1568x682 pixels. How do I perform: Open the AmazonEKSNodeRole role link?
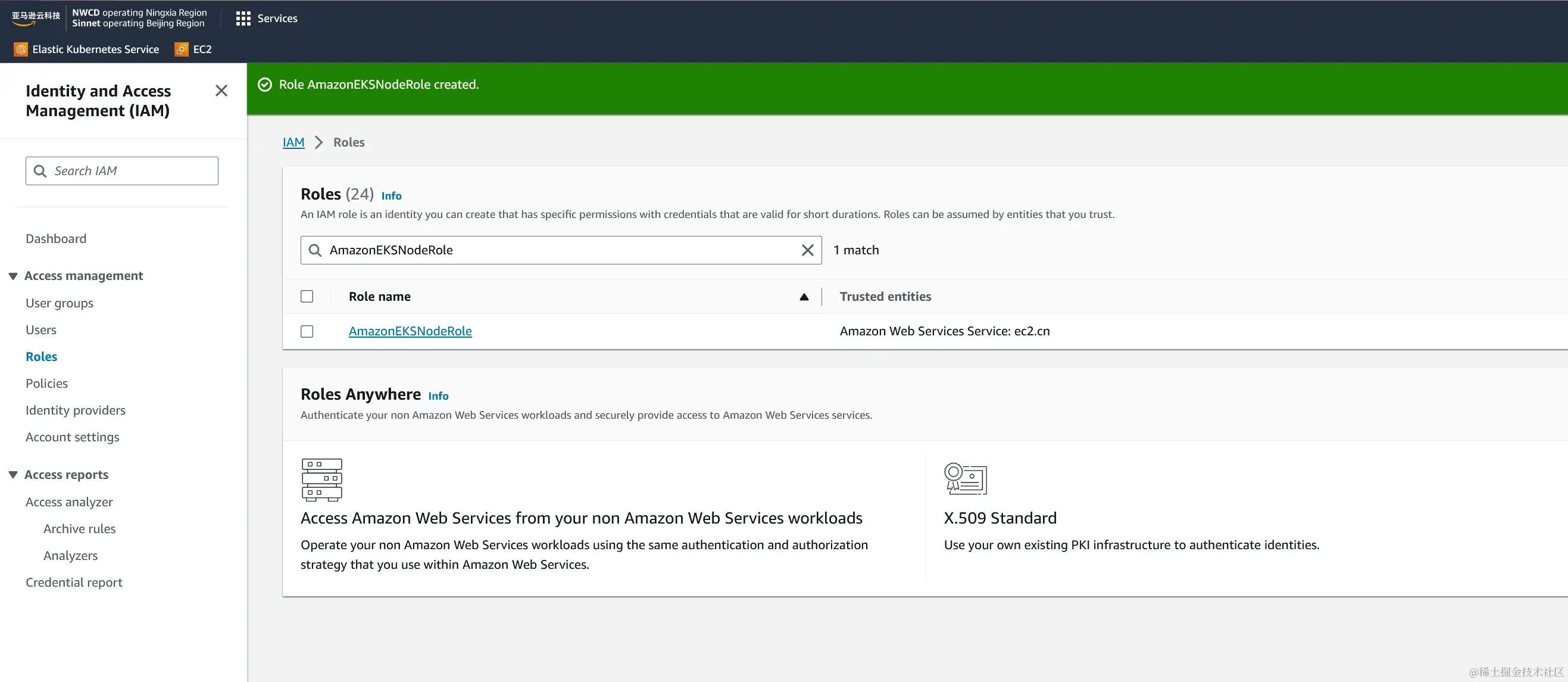point(410,331)
